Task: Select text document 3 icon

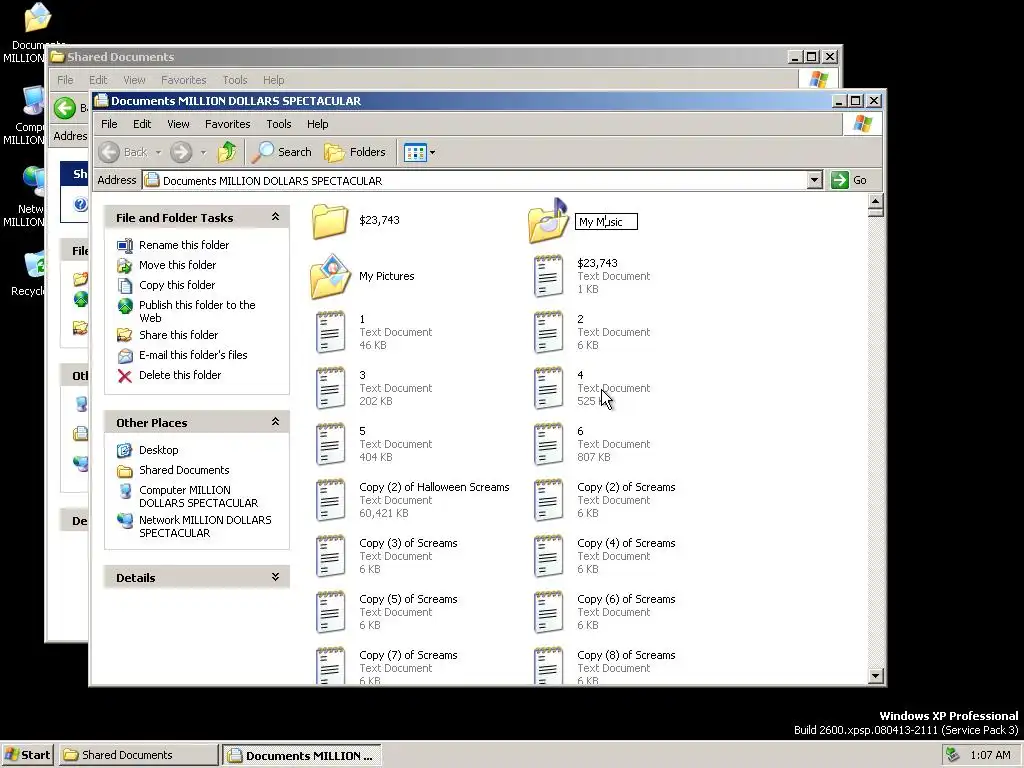Action: click(330, 388)
